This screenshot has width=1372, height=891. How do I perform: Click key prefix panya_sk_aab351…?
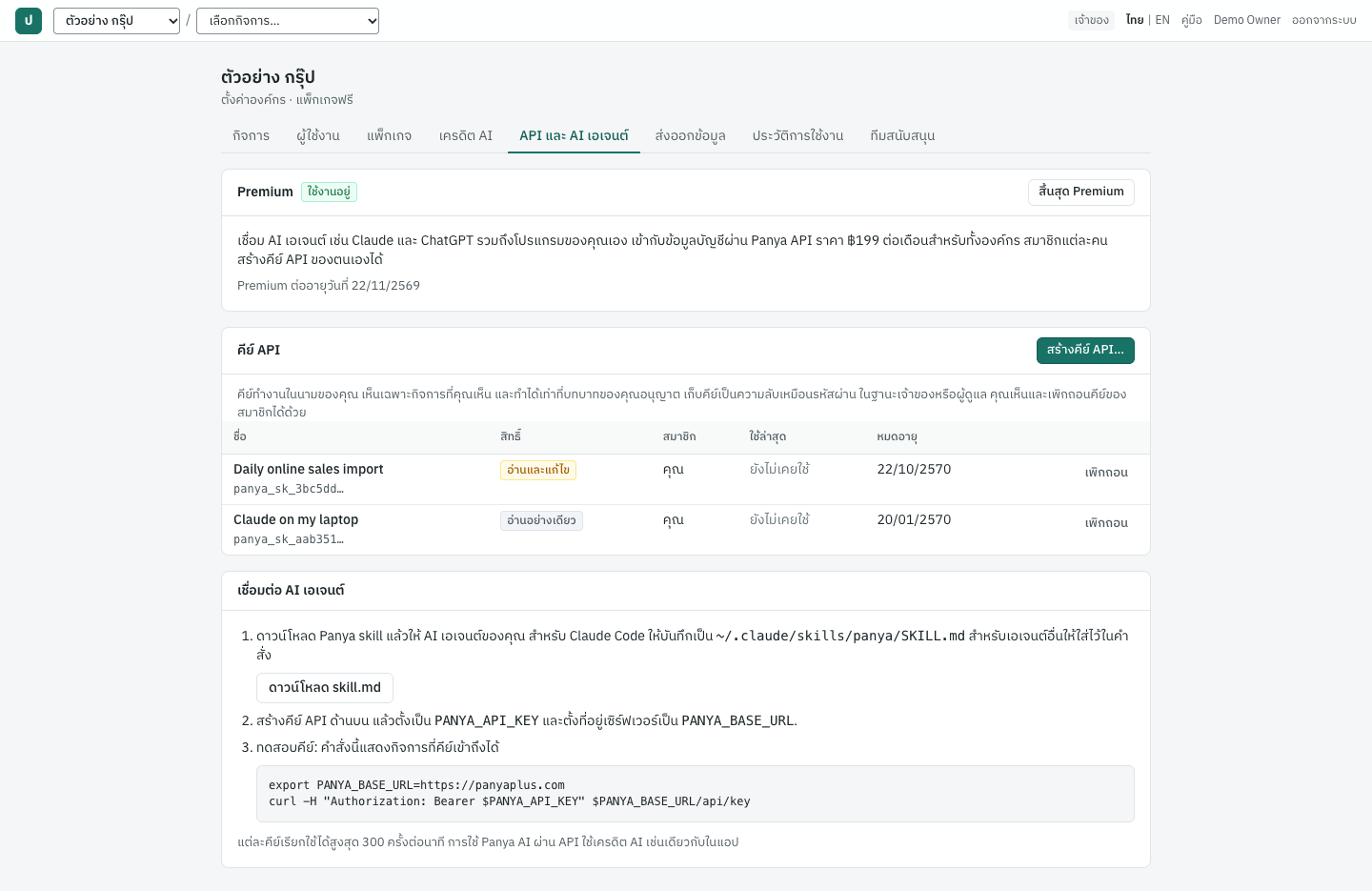[289, 539]
